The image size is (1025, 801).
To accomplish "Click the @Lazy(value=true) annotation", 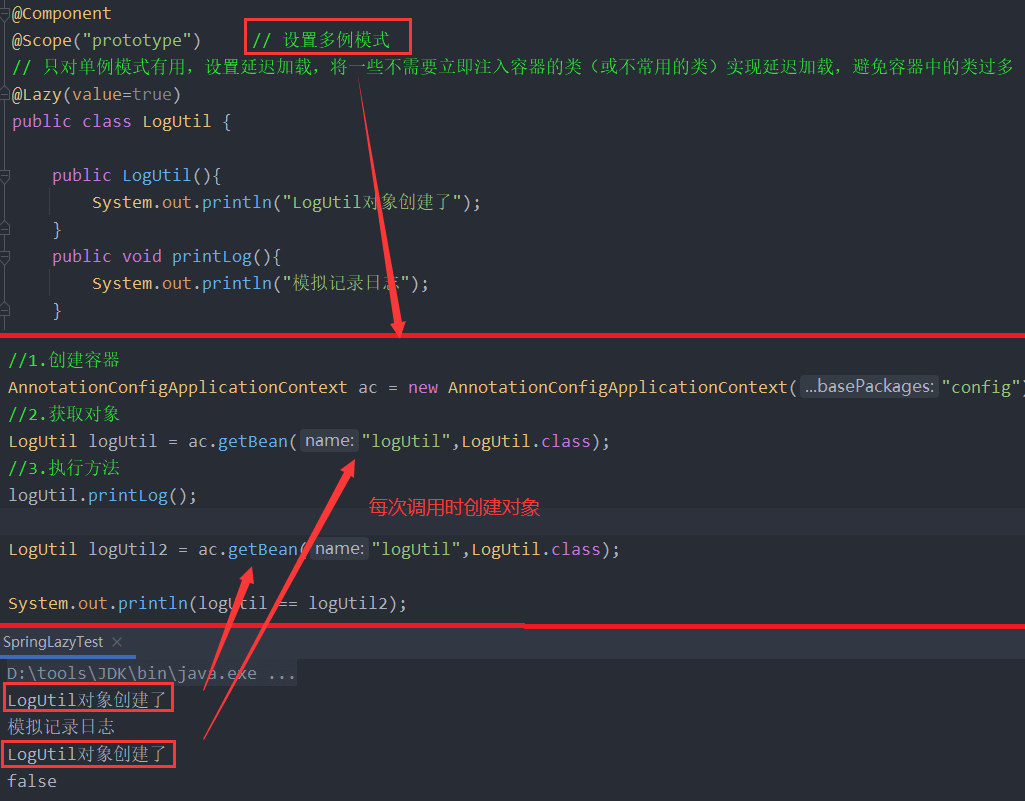I will click(96, 95).
